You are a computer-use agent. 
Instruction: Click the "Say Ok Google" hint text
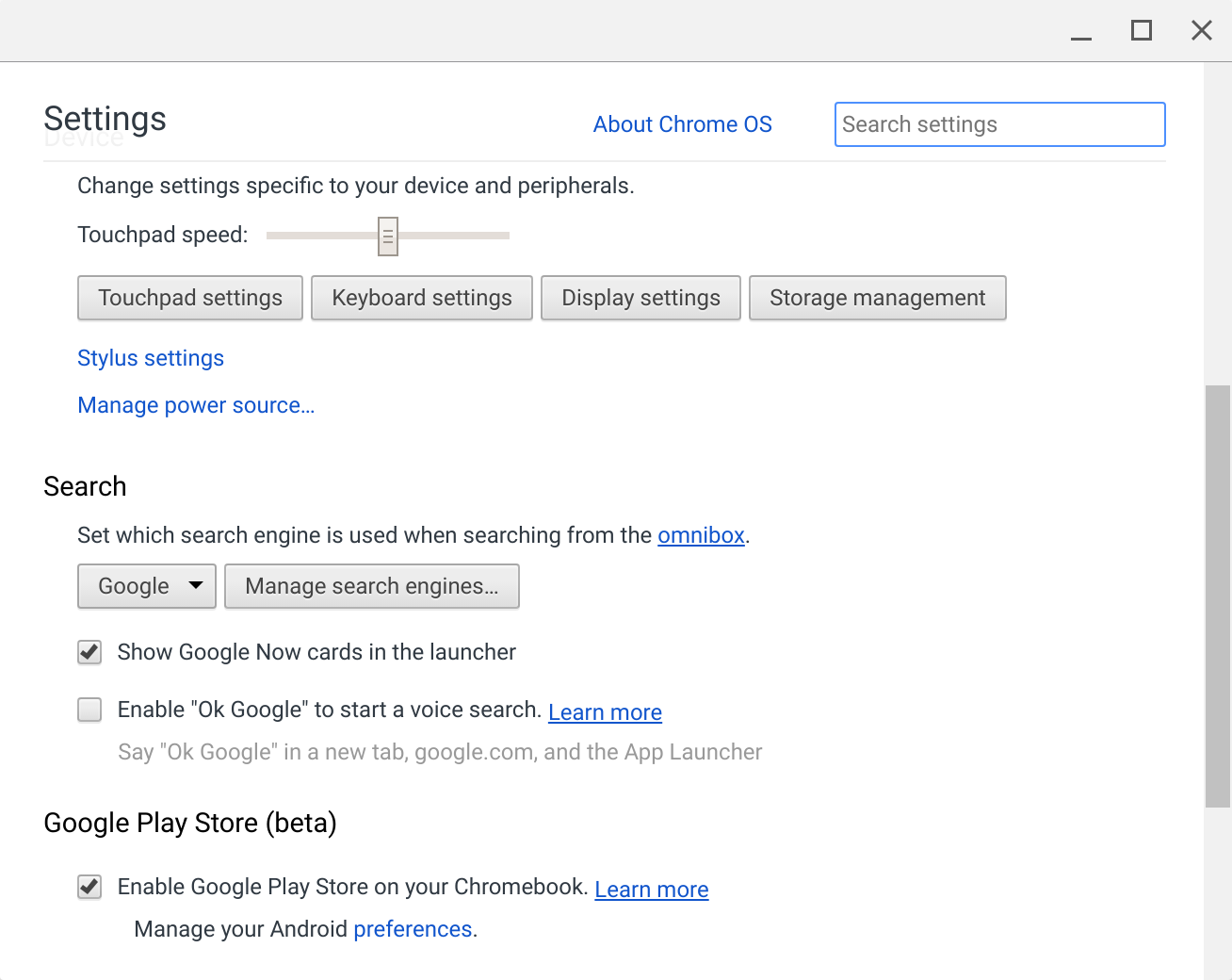440,752
